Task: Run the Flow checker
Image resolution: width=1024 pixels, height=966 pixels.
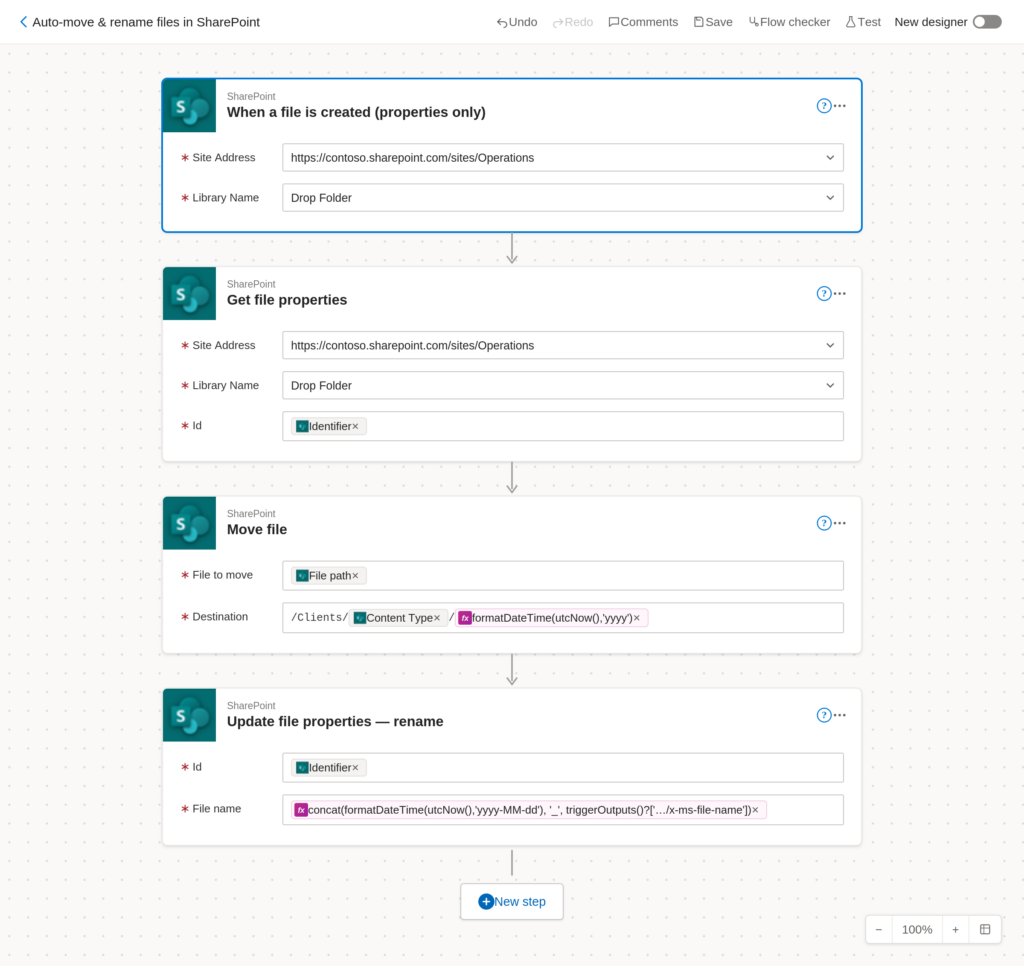Action: click(x=790, y=22)
